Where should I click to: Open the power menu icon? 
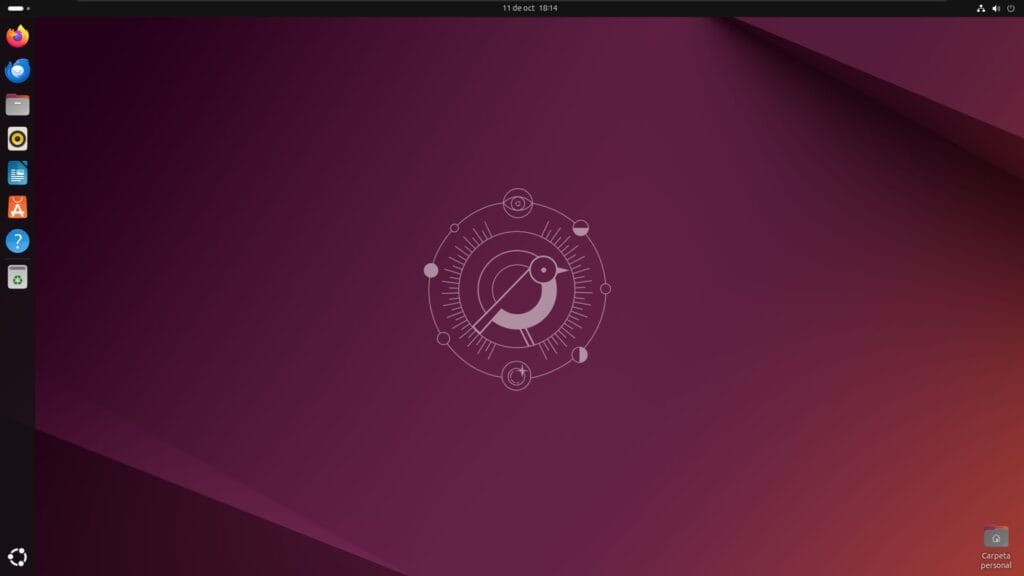(1010, 8)
